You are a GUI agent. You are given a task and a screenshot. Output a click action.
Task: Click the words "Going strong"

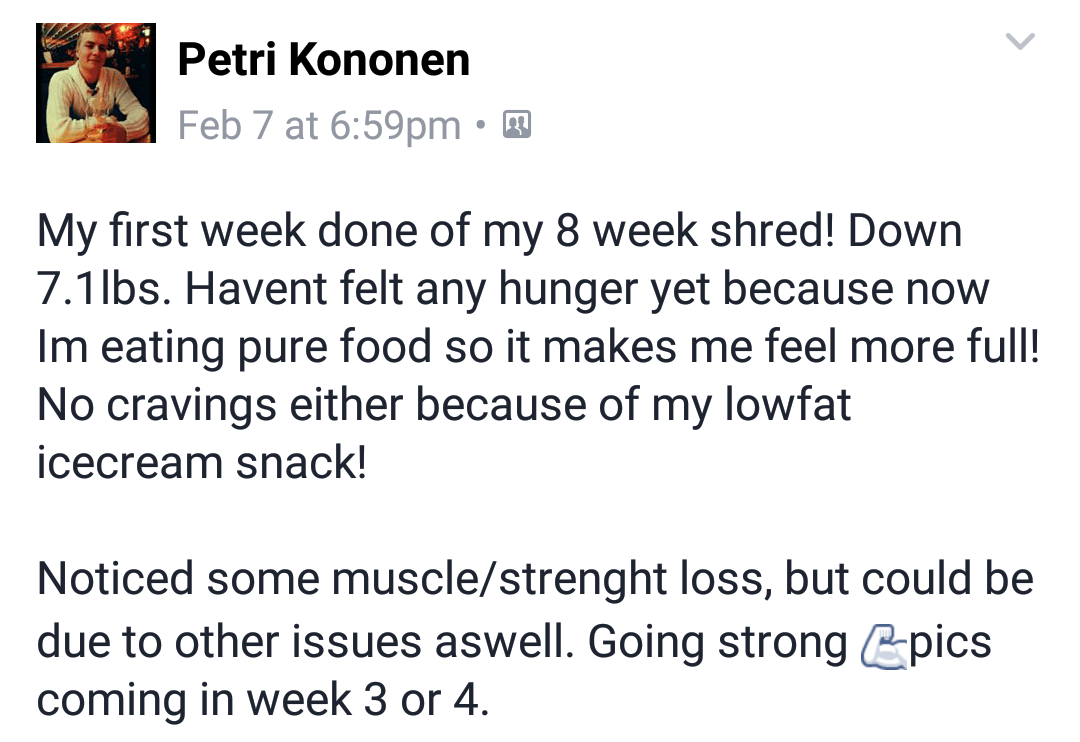(718, 640)
